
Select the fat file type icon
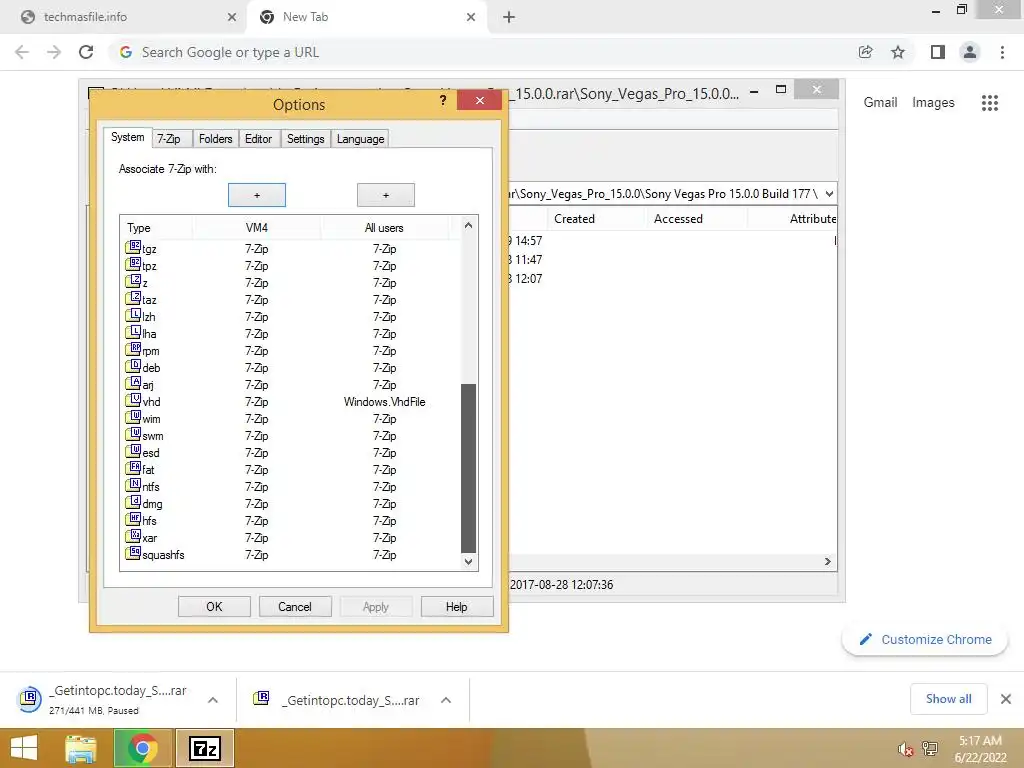(x=133, y=468)
